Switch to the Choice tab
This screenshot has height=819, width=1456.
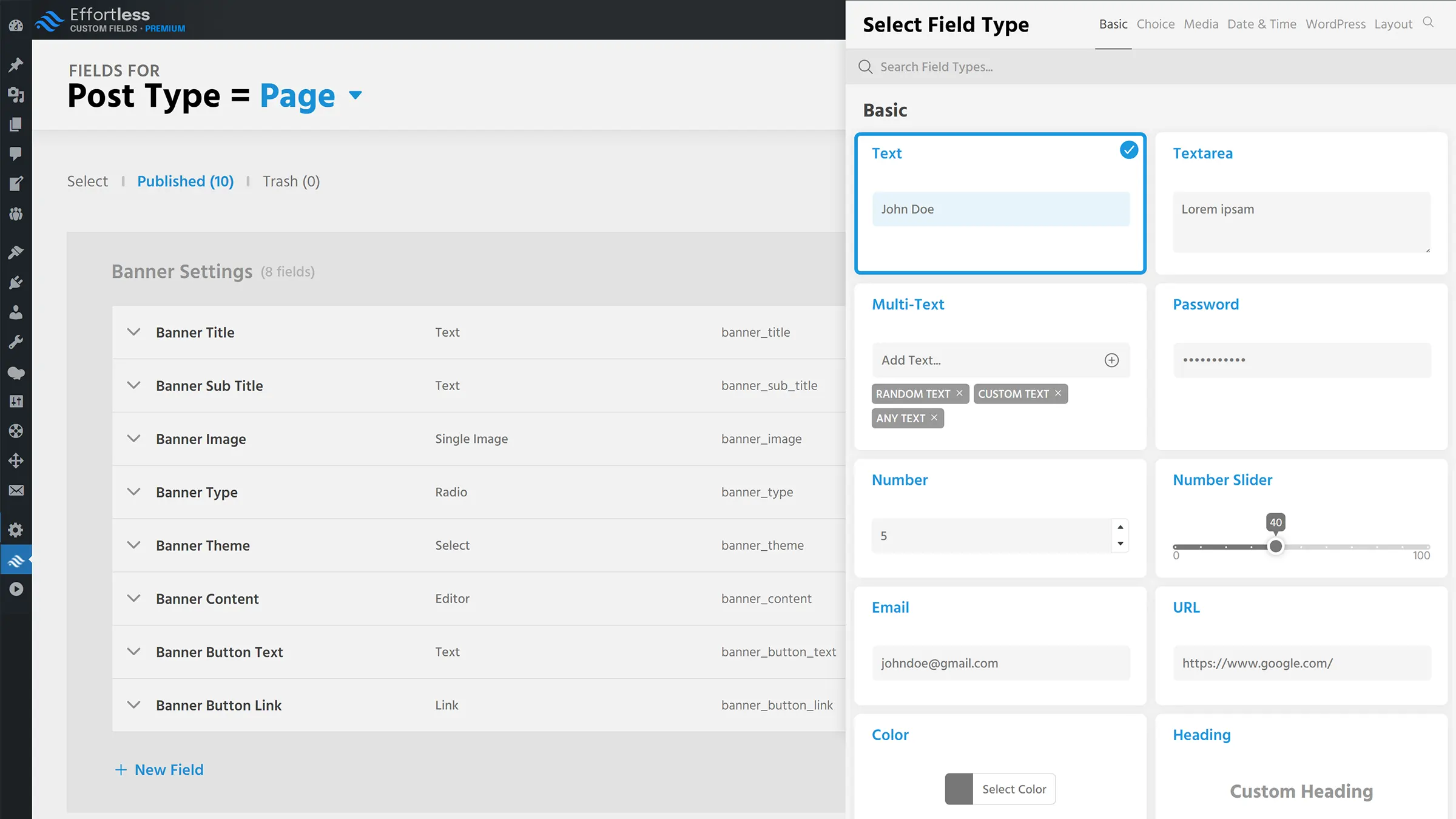pos(1155,24)
